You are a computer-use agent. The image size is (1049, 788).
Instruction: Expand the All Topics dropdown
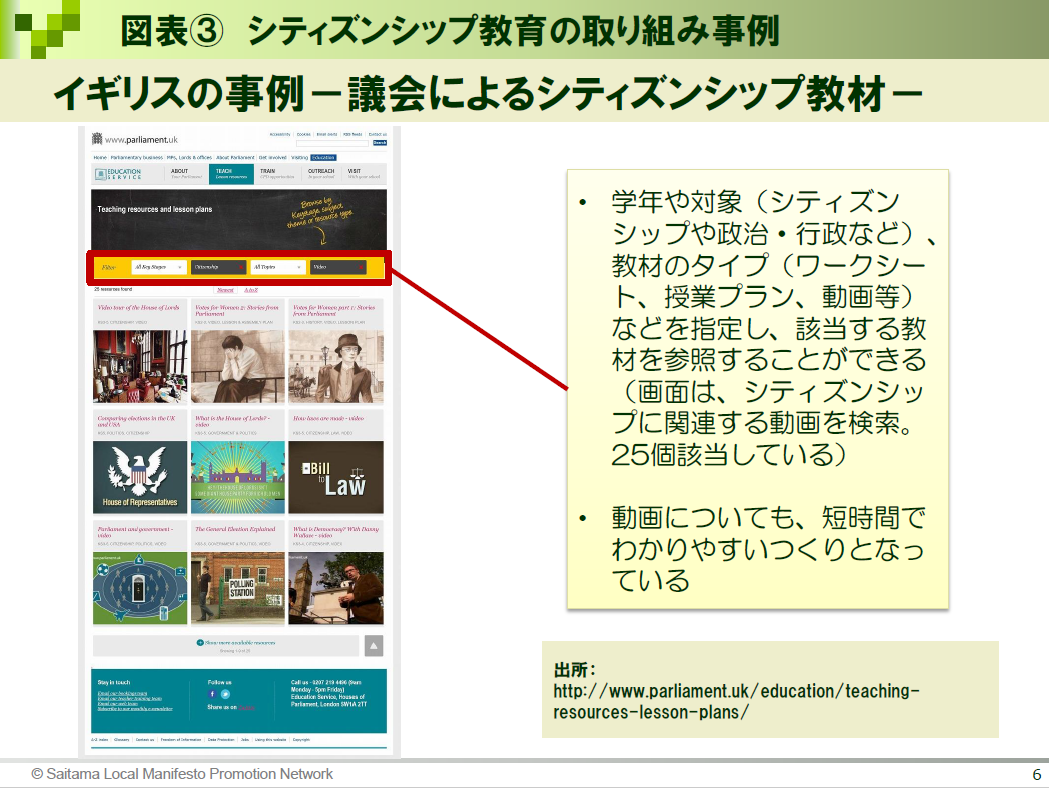[x=278, y=267]
